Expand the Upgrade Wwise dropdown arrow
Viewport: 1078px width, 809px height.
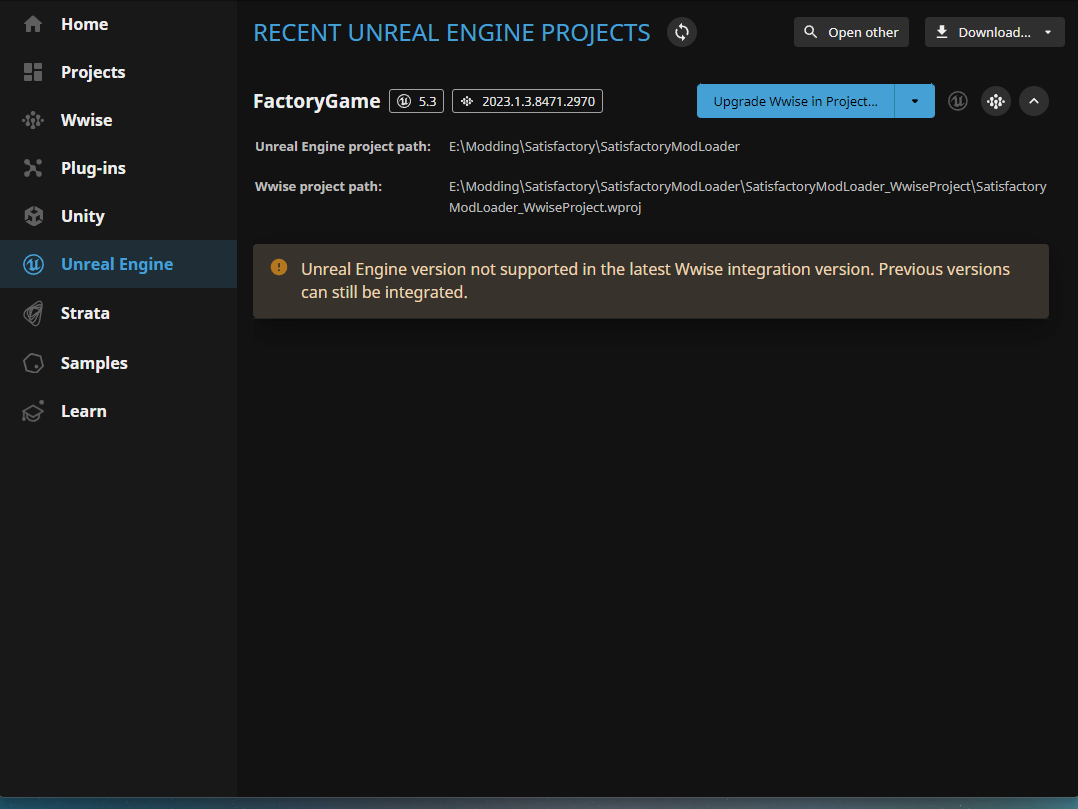point(915,101)
